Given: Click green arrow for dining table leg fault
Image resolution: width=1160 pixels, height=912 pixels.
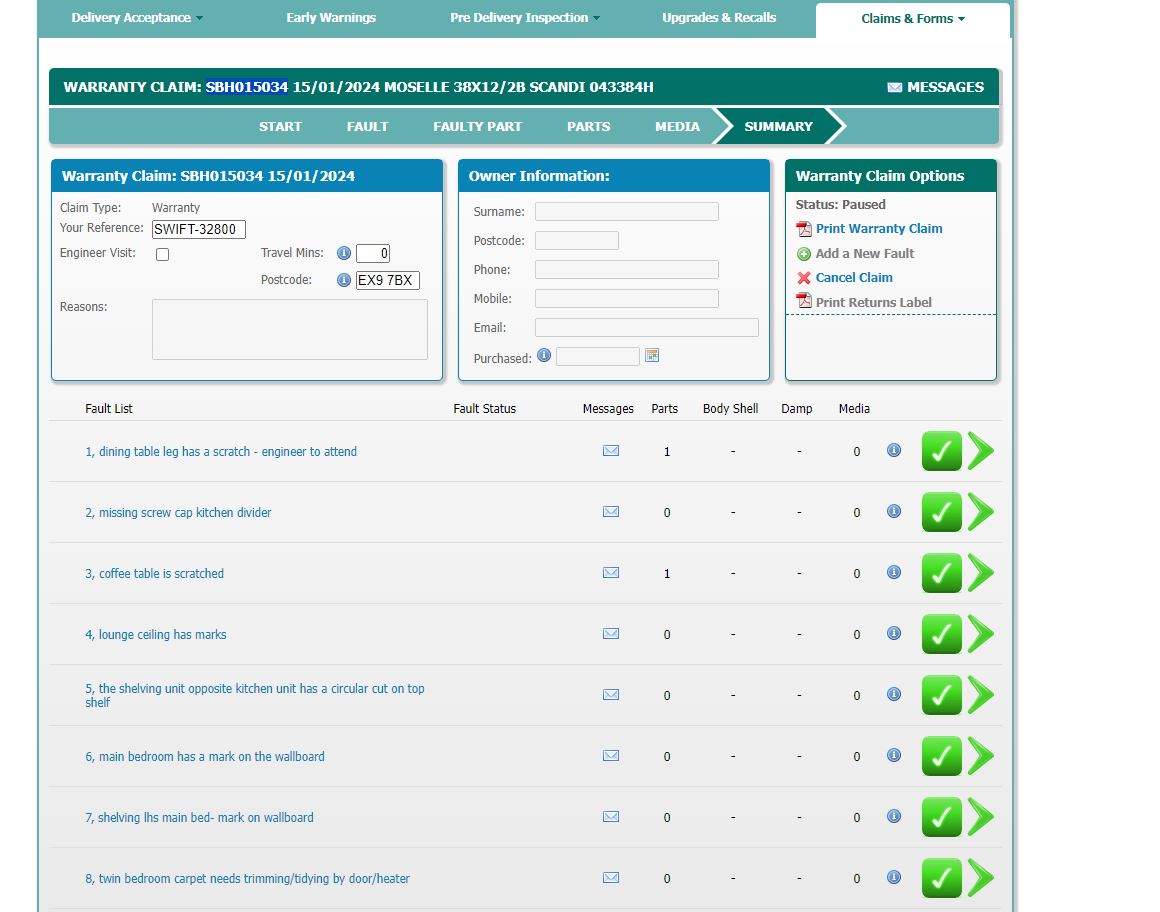Looking at the screenshot, I should tap(981, 451).
